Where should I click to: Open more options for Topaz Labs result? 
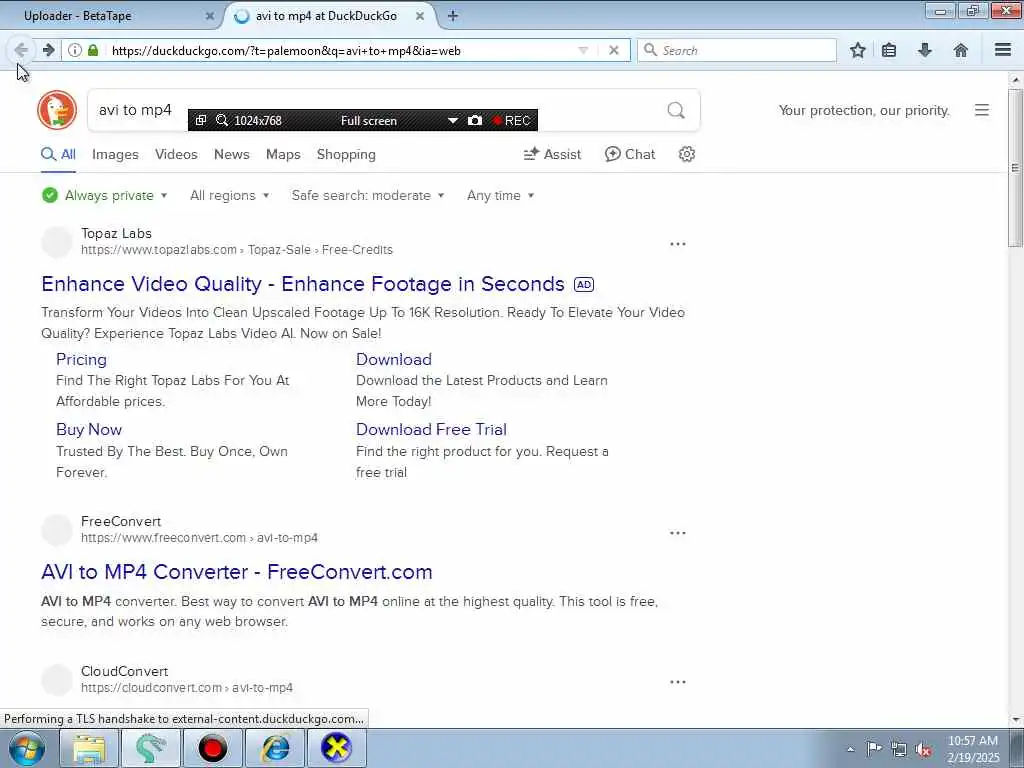coord(678,244)
